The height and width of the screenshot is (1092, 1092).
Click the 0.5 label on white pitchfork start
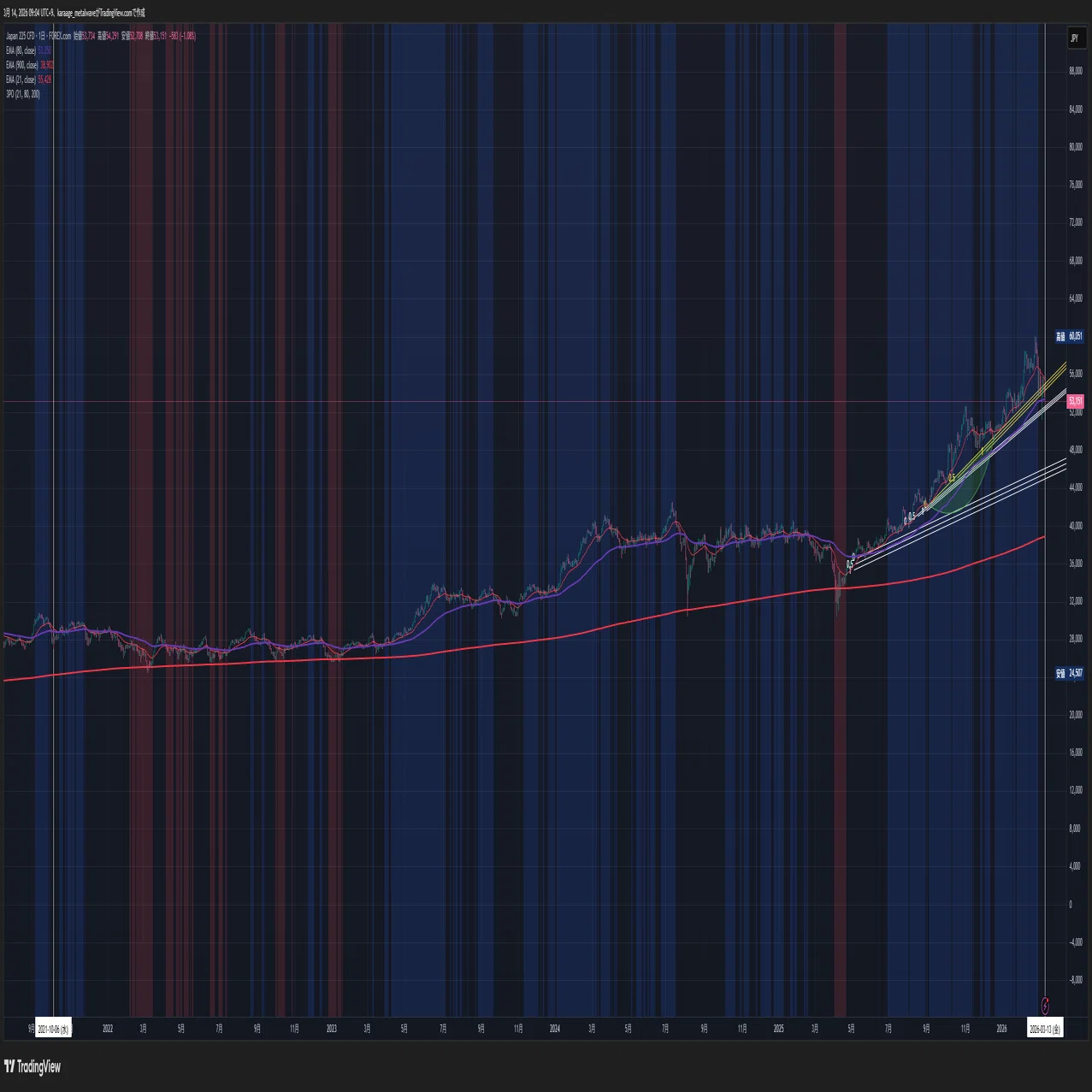(849, 564)
